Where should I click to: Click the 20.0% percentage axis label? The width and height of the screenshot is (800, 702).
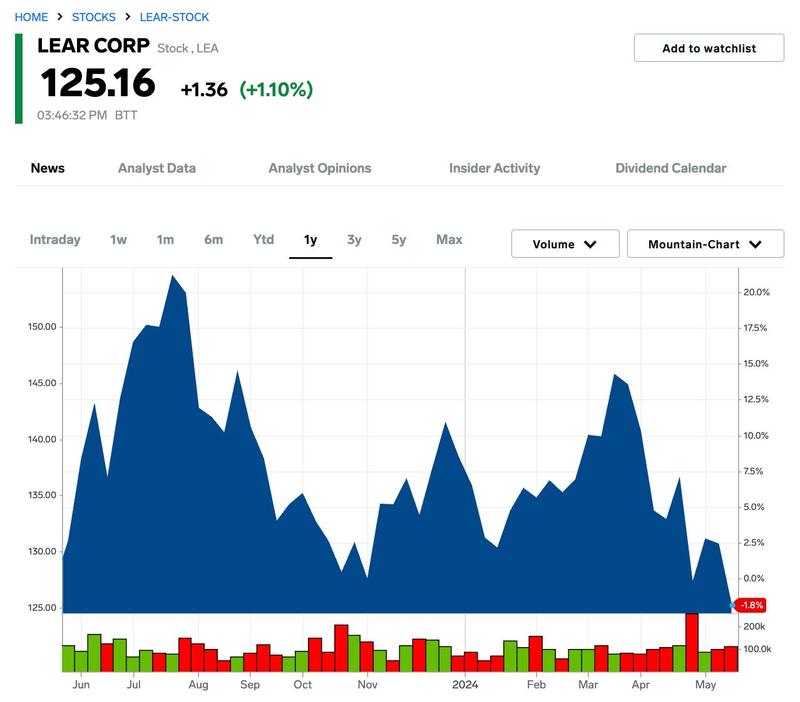[756, 292]
